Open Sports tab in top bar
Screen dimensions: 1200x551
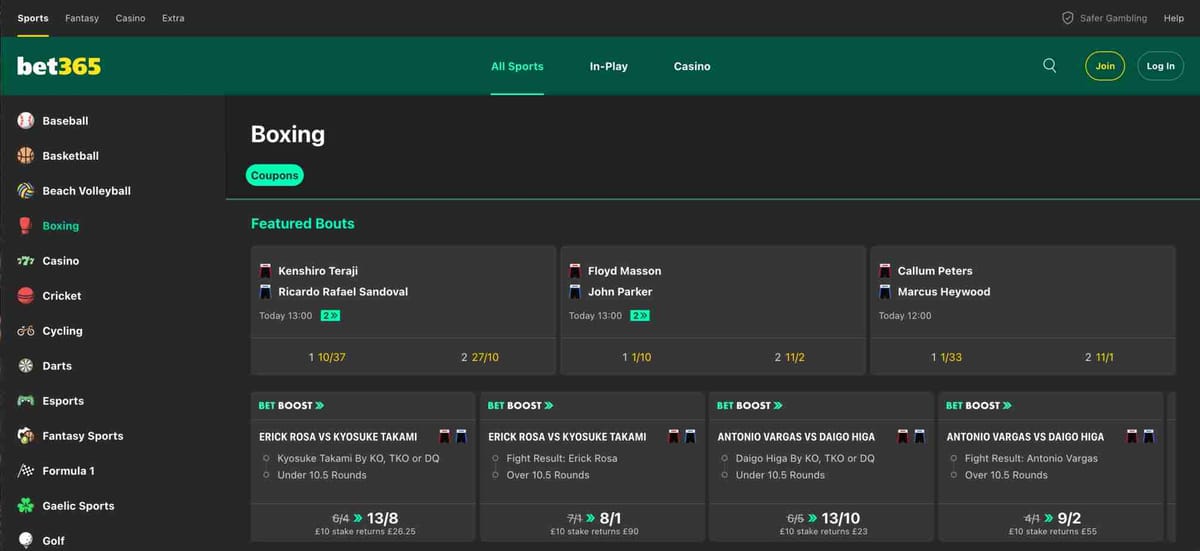coord(33,18)
